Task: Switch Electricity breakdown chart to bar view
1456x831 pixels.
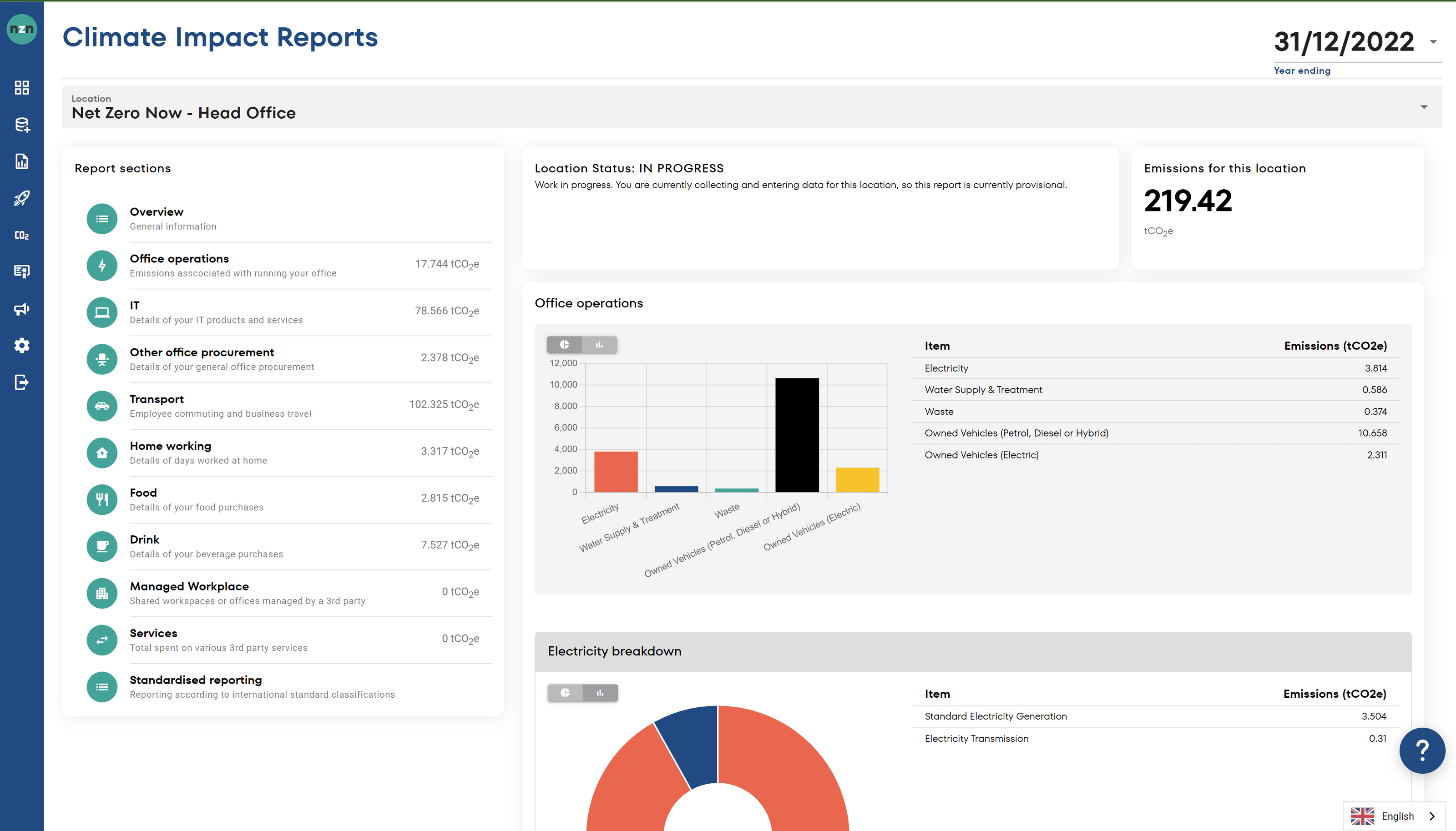Action: [x=600, y=692]
